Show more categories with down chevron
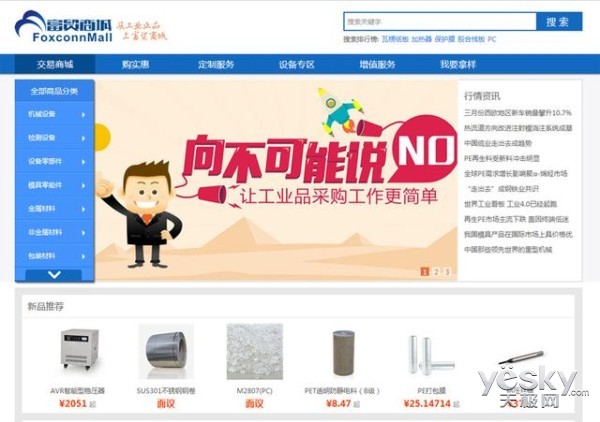 [x=54, y=275]
